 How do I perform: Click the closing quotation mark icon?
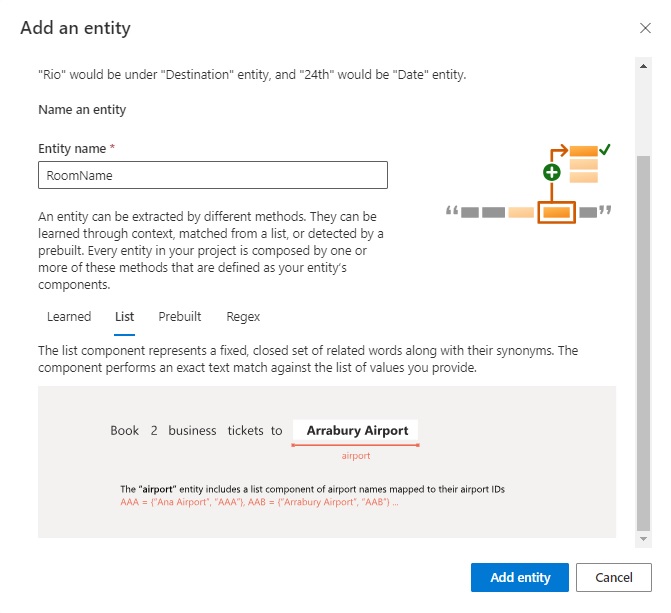coord(605,211)
